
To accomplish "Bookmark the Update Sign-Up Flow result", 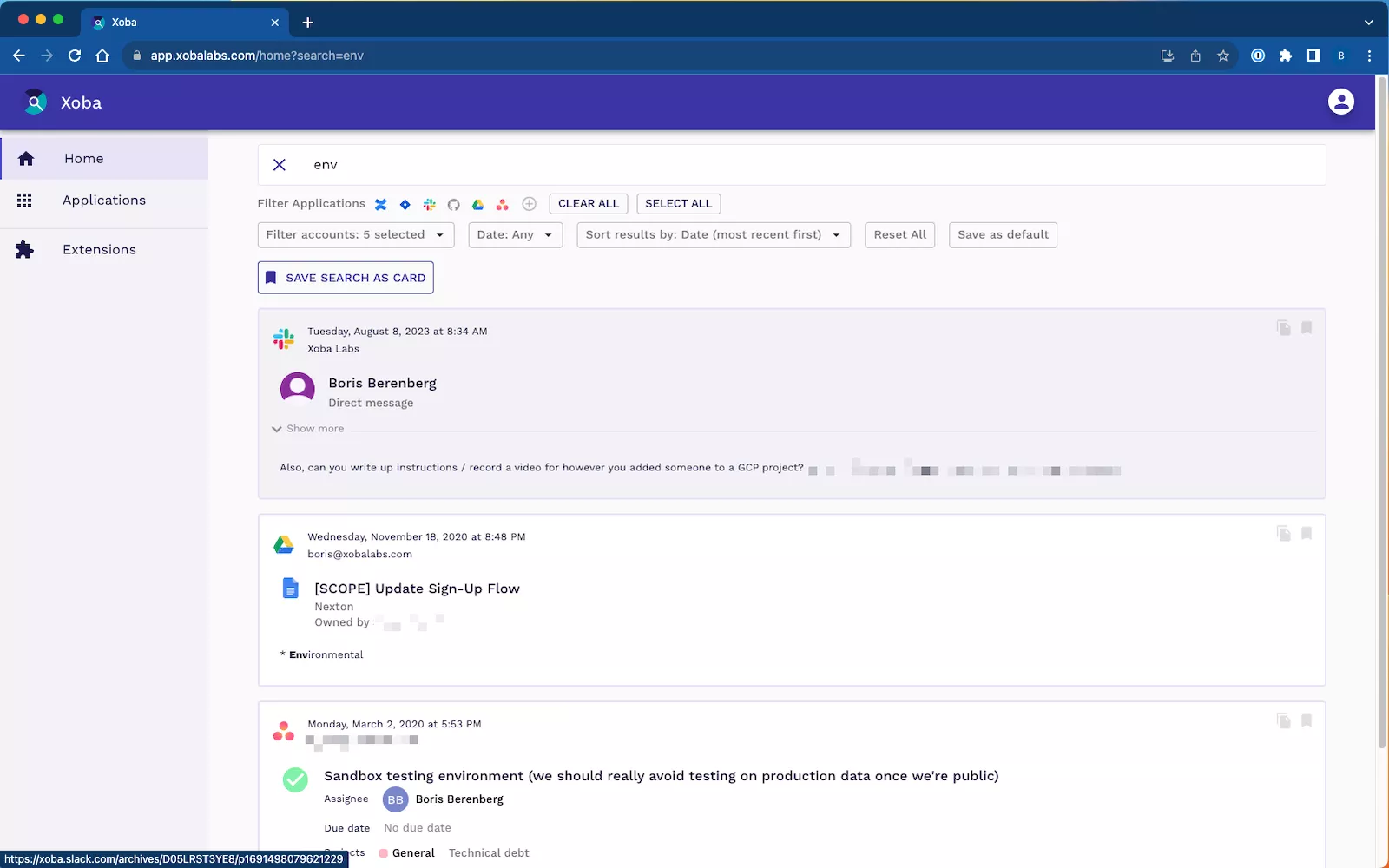I will (x=1306, y=533).
